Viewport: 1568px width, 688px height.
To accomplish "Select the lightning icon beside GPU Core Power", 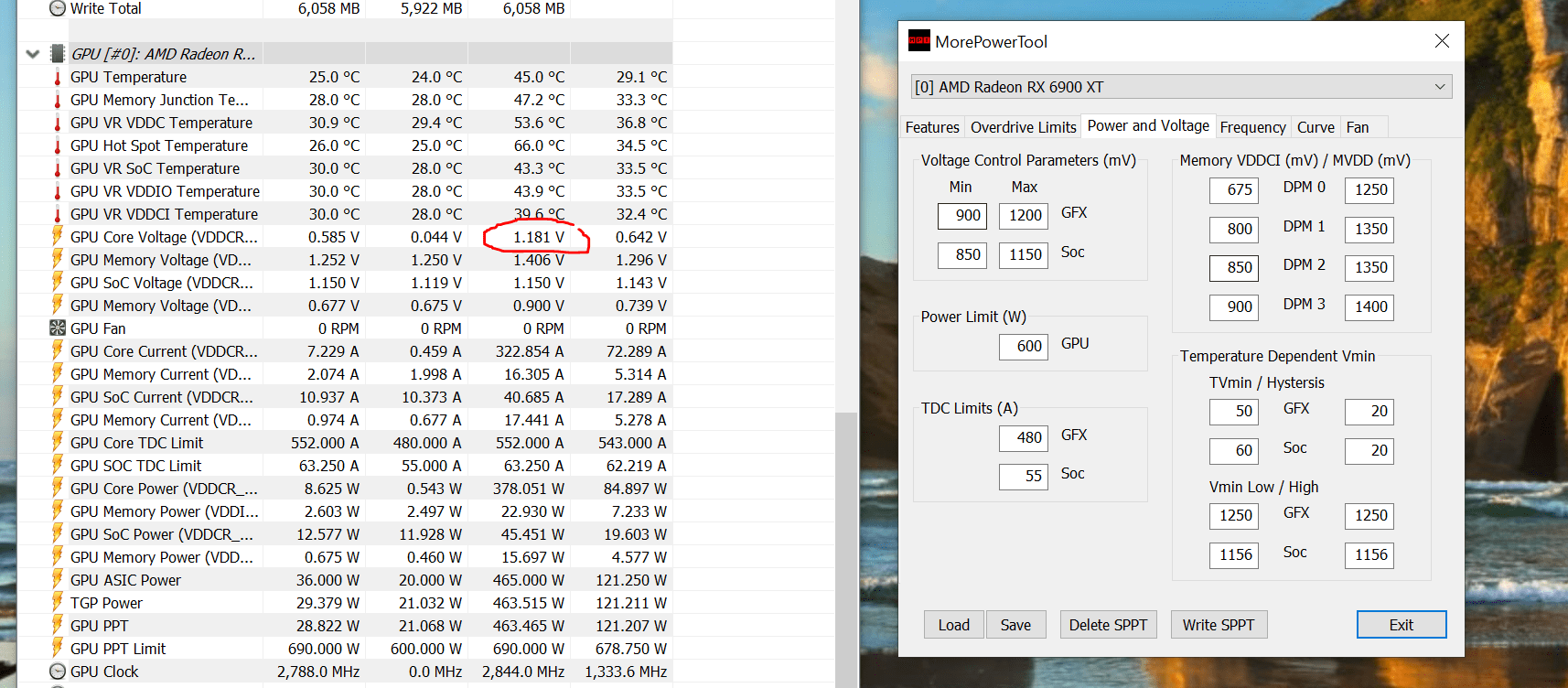I will (58, 489).
